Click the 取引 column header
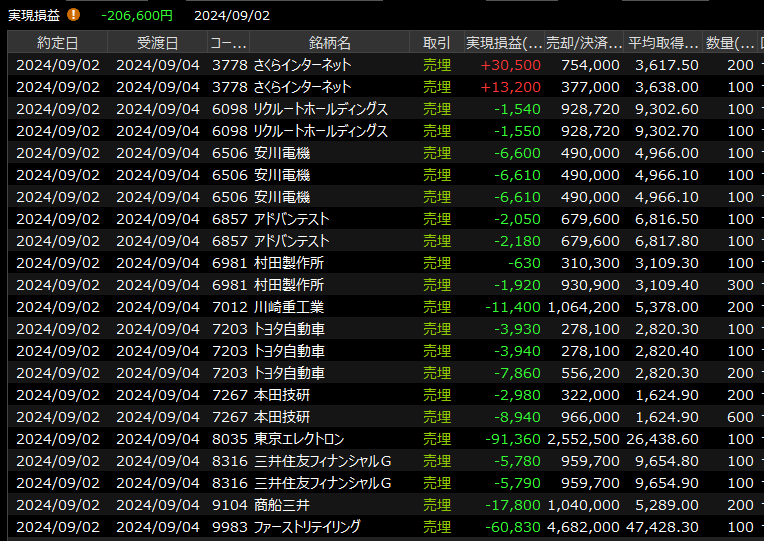The image size is (764, 541). [436, 43]
